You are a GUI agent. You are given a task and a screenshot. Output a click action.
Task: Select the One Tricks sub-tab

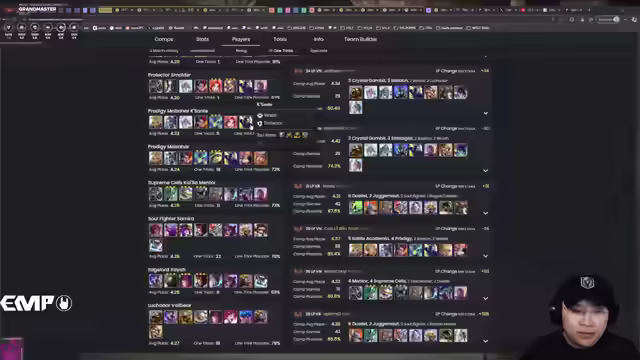281,51
